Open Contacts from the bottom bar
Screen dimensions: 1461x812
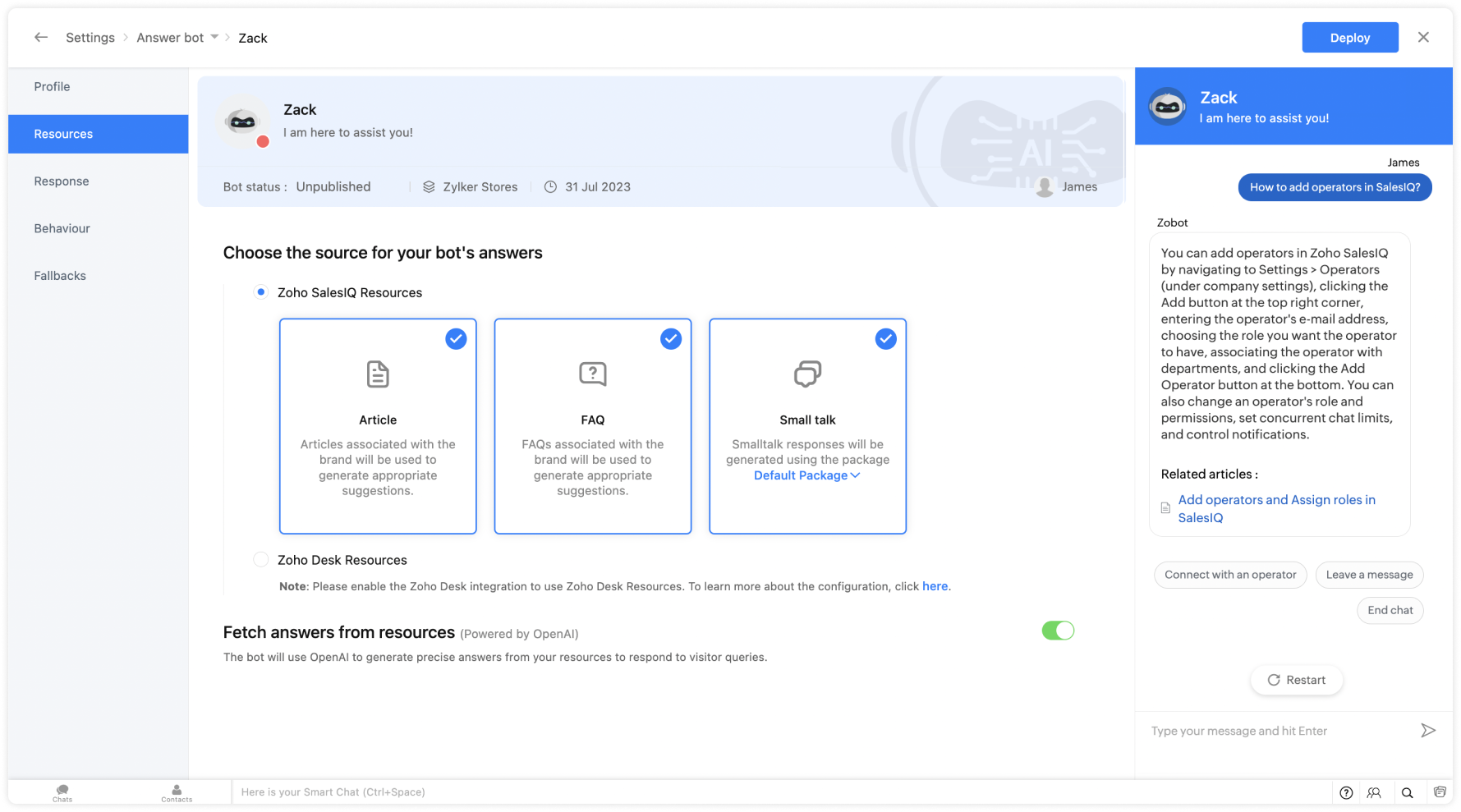coord(177,792)
